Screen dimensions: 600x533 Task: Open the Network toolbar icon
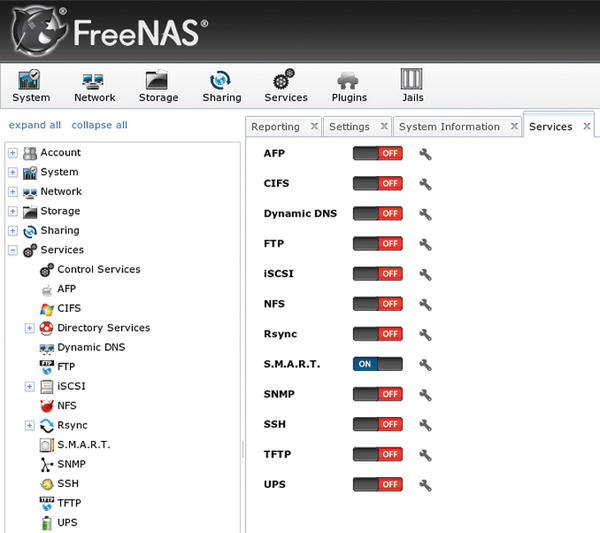[94, 86]
